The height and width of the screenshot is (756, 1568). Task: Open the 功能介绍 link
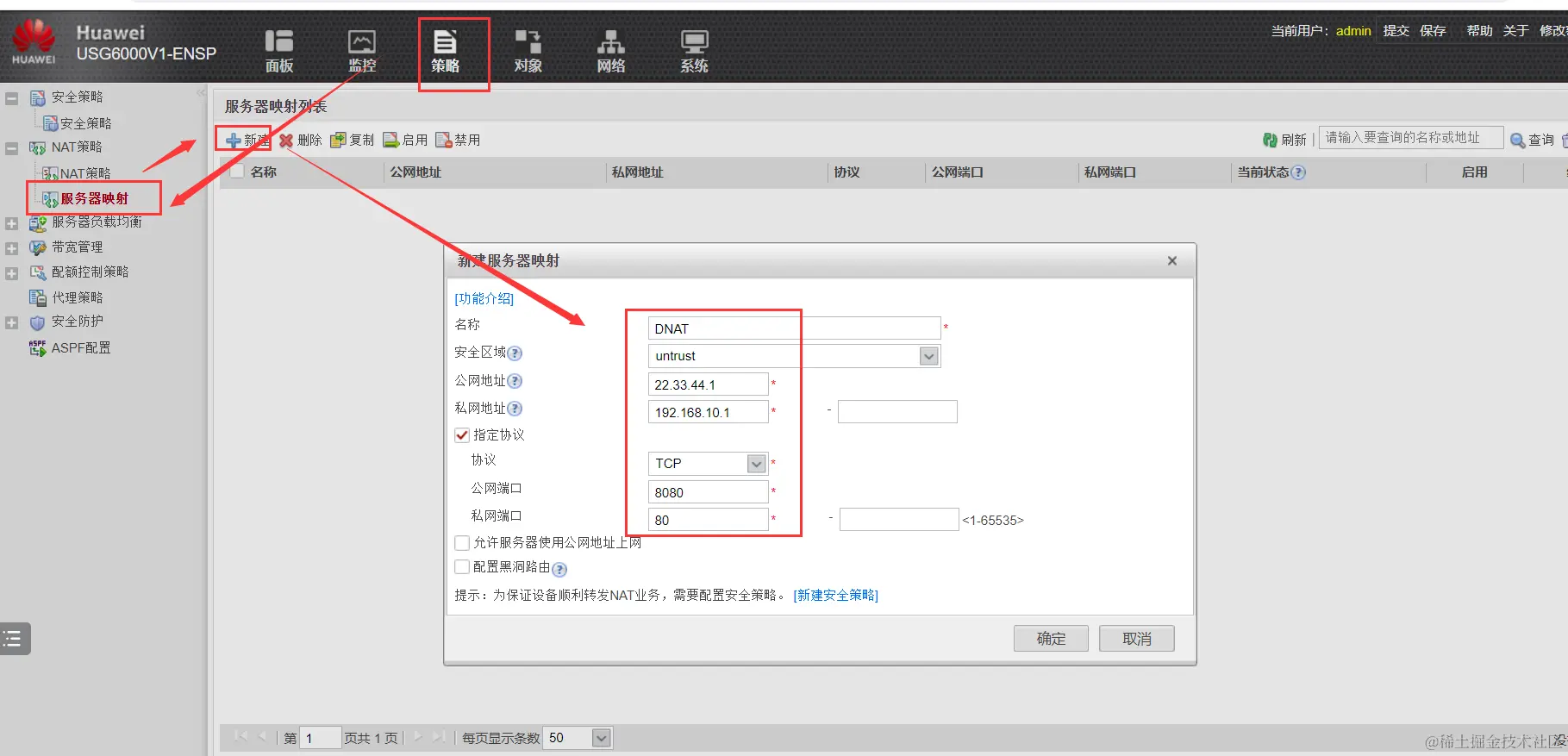click(x=484, y=298)
